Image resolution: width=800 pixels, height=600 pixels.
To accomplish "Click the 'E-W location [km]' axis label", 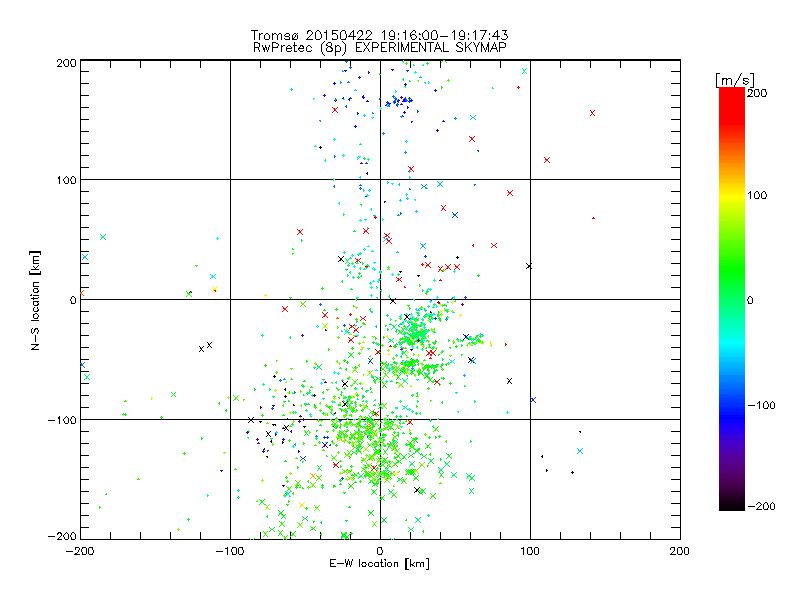I will [379, 563].
